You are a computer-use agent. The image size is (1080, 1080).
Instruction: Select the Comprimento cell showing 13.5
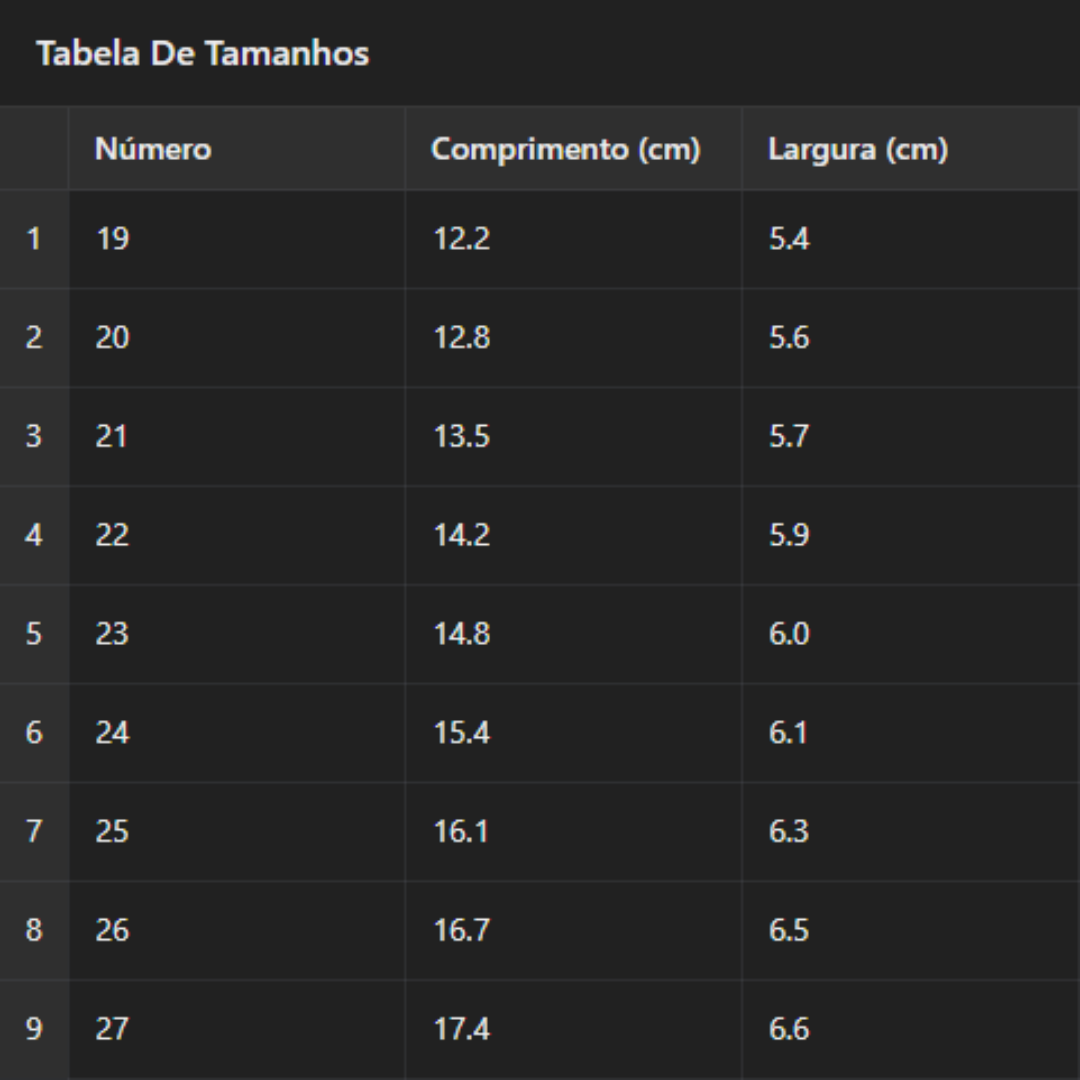[461, 436]
